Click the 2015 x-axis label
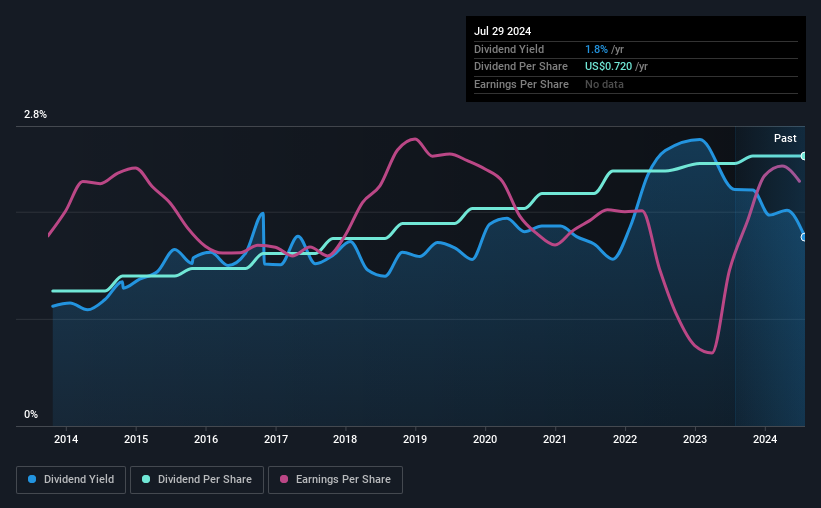Image resolution: width=821 pixels, height=508 pixels. [x=136, y=439]
